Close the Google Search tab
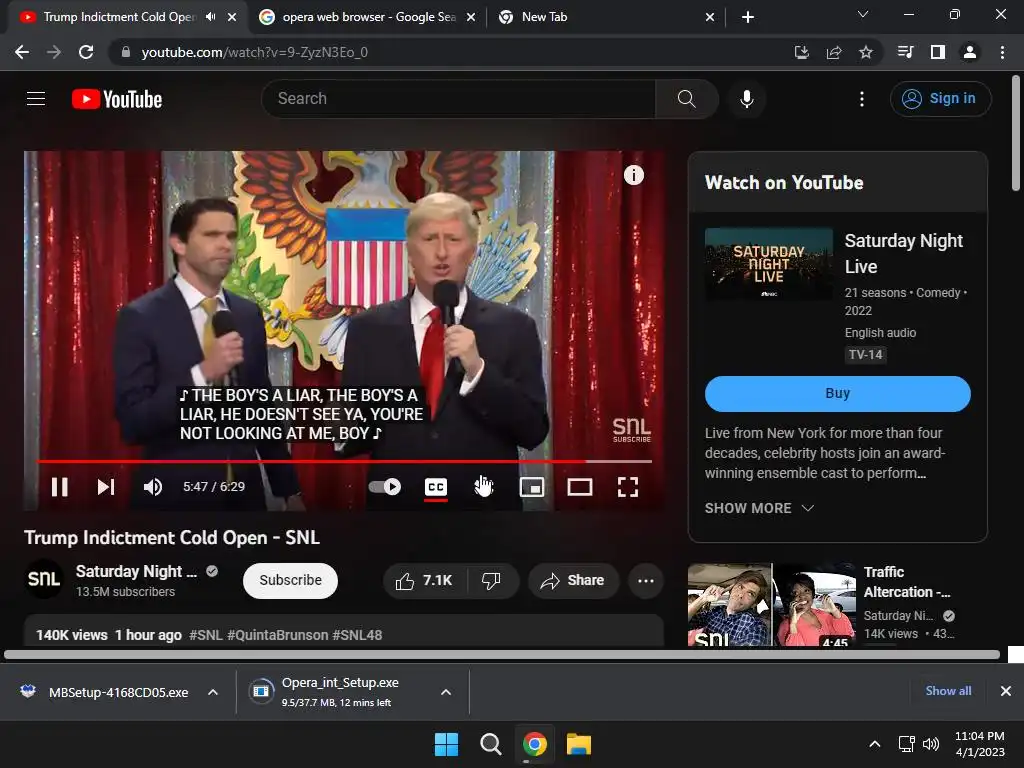1024x768 pixels. click(x=471, y=18)
